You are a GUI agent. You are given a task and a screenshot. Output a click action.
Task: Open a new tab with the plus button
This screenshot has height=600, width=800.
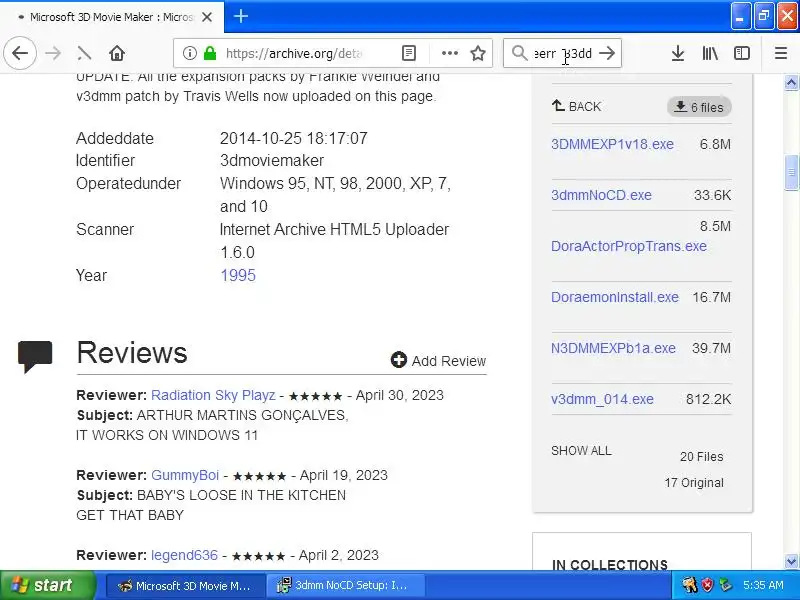click(x=241, y=16)
